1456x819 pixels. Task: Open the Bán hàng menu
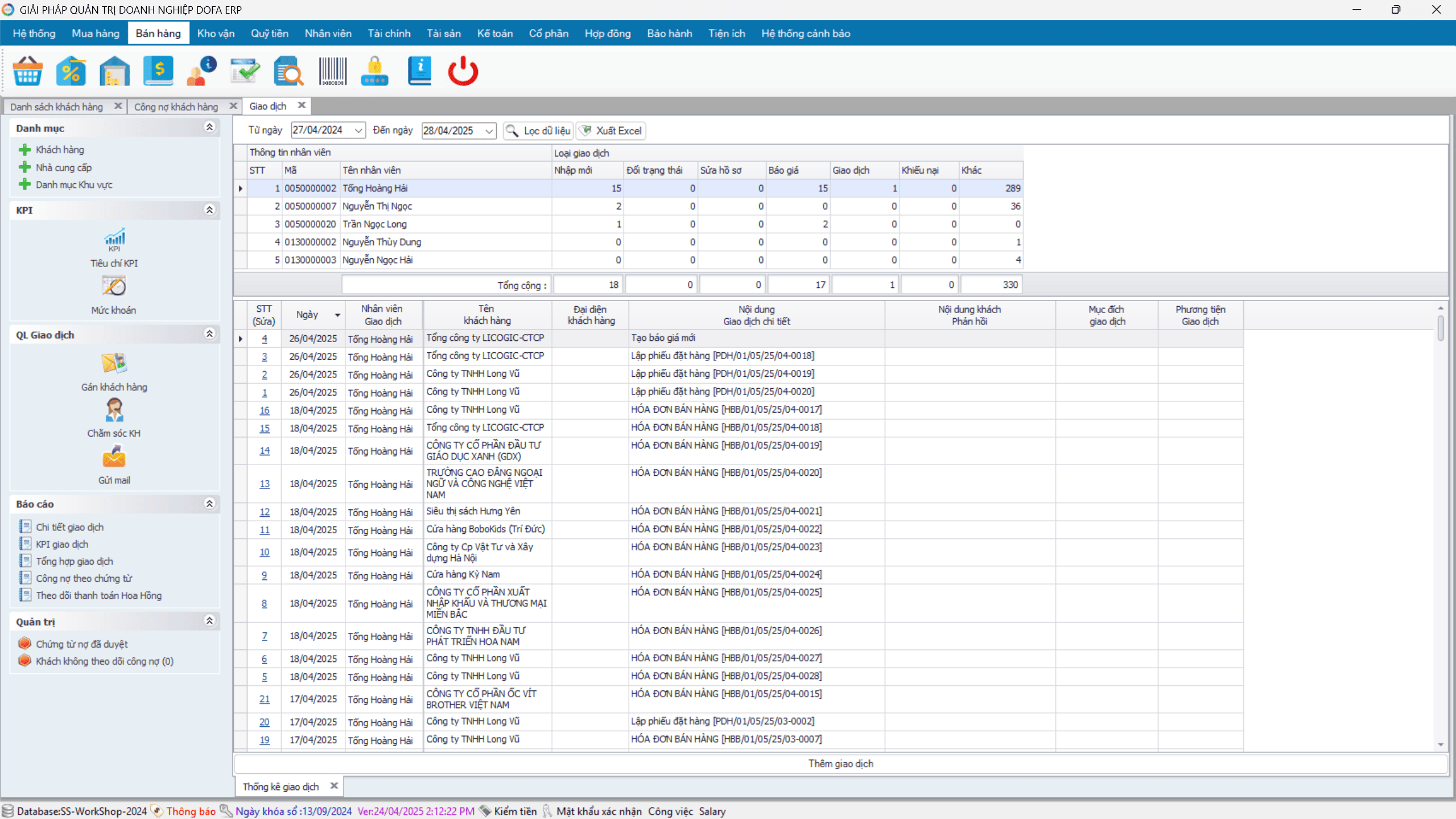coord(158,33)
